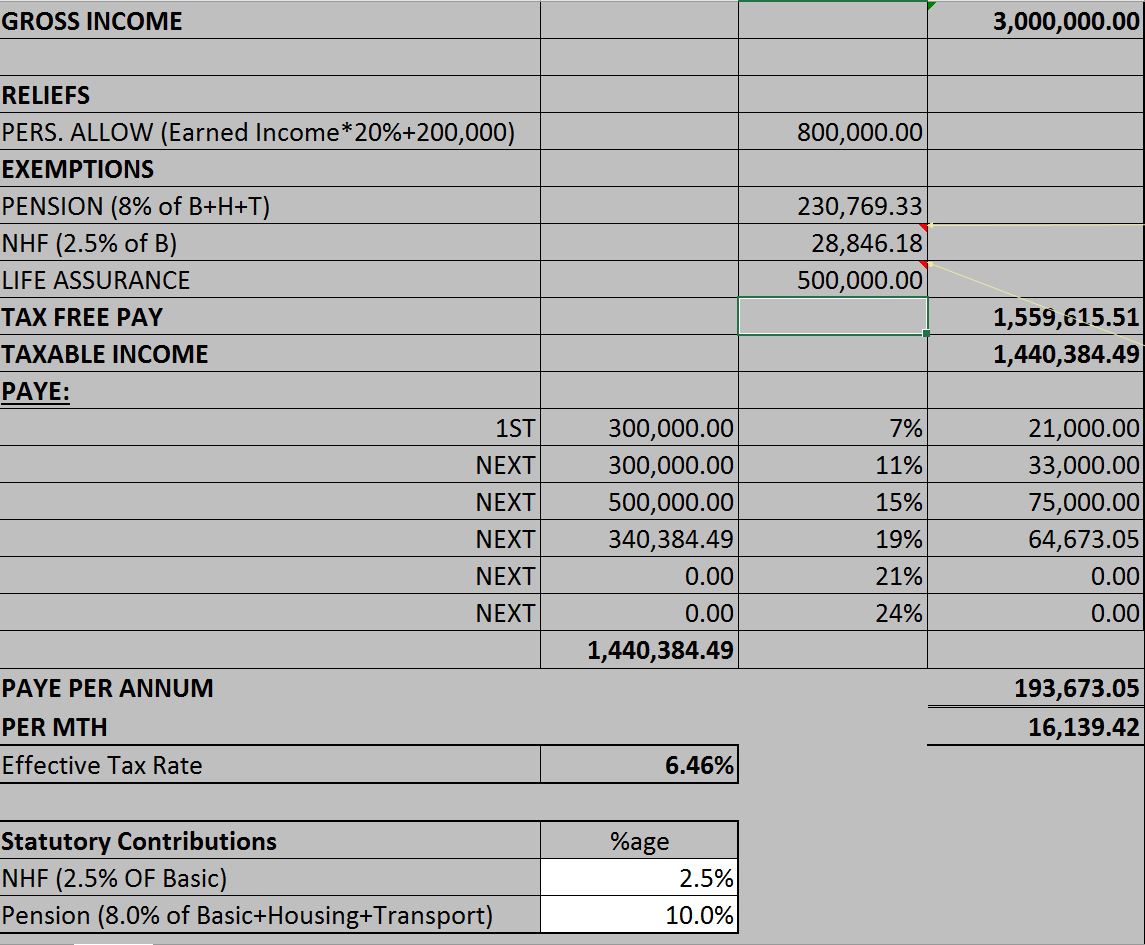
Task: Select the Taxable Income result in the last column
Action: 1065,354
